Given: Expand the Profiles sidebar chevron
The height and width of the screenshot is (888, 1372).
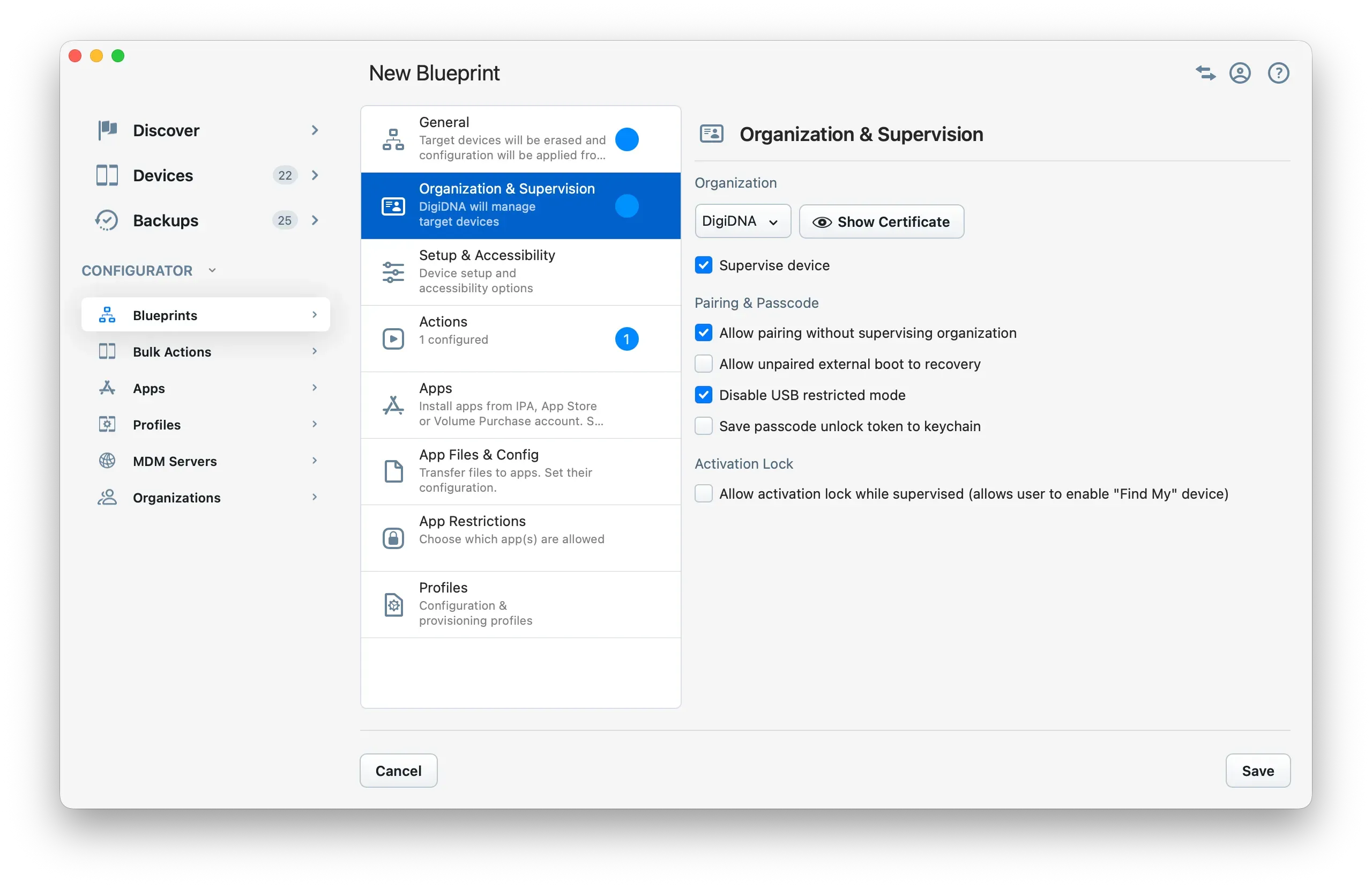Looking at the screenshot, I should [315, 424].
